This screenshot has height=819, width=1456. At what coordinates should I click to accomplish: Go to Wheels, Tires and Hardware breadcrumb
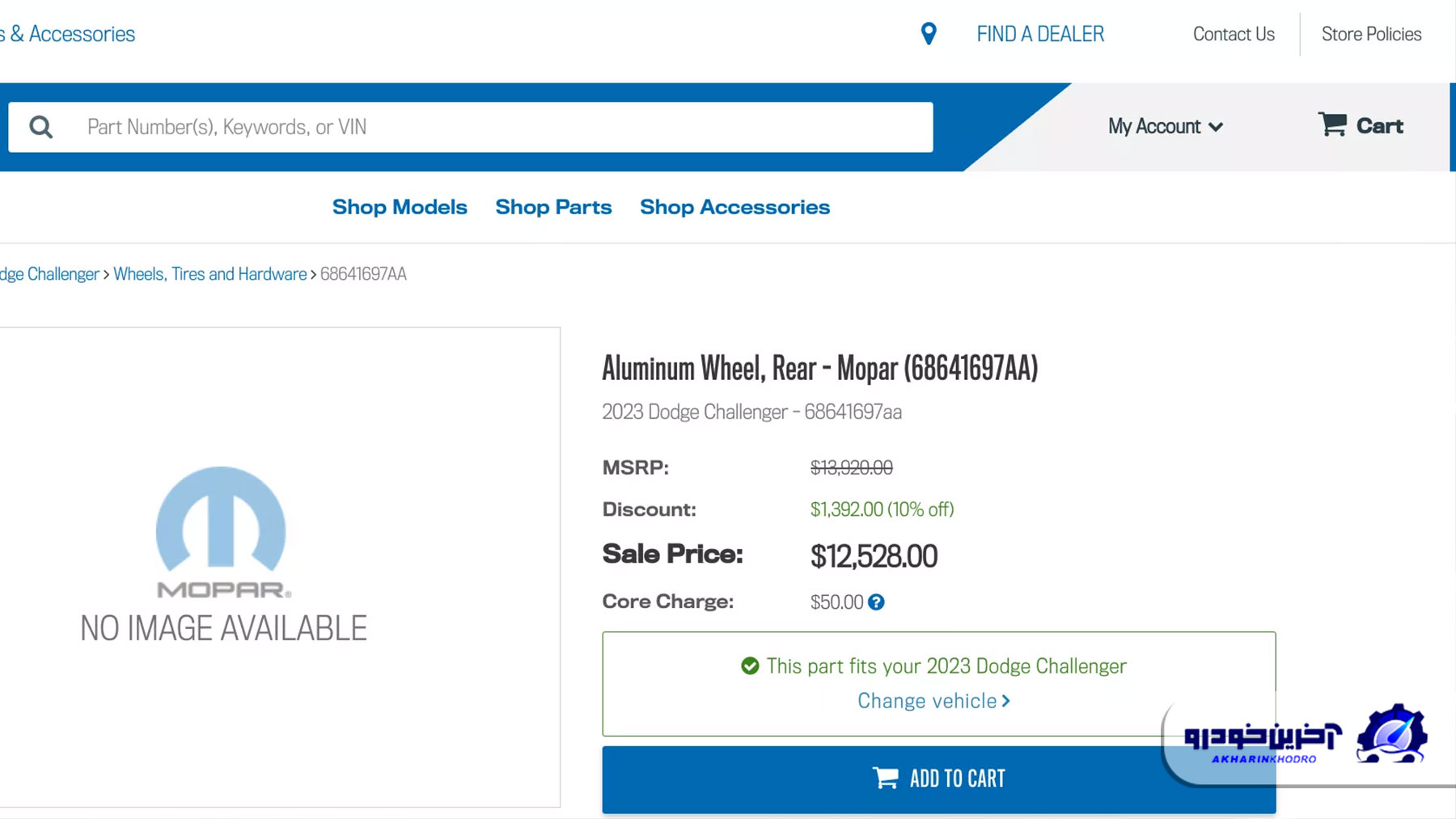point(210,274)
